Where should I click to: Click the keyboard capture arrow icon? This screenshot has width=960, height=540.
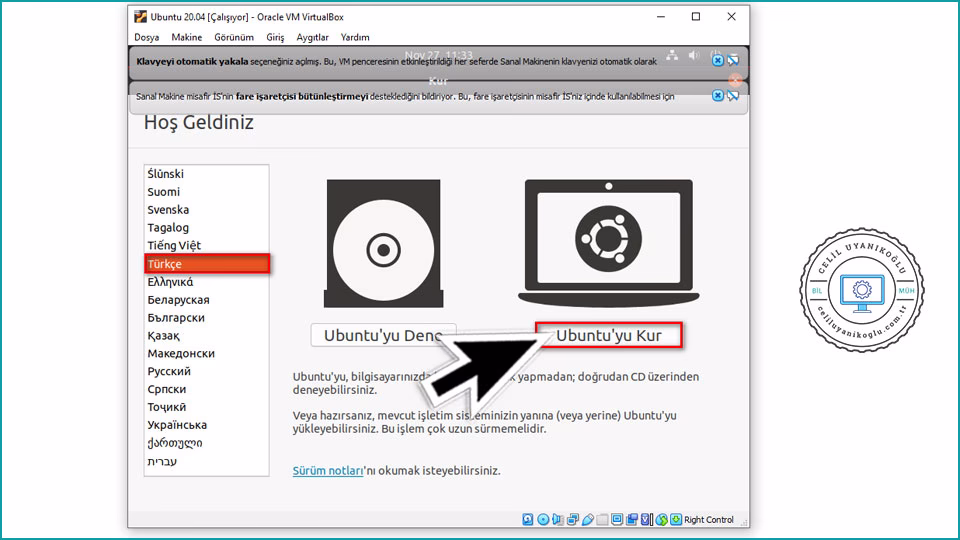pyautogui.click(x=676, y=519)
